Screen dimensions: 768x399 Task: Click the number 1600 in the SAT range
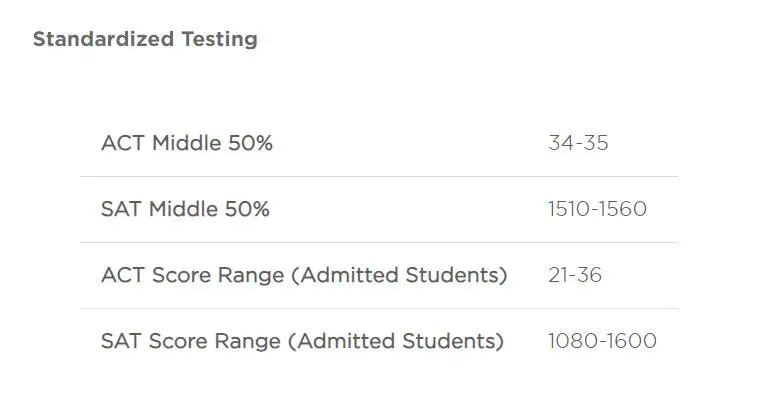click(633, 341)
